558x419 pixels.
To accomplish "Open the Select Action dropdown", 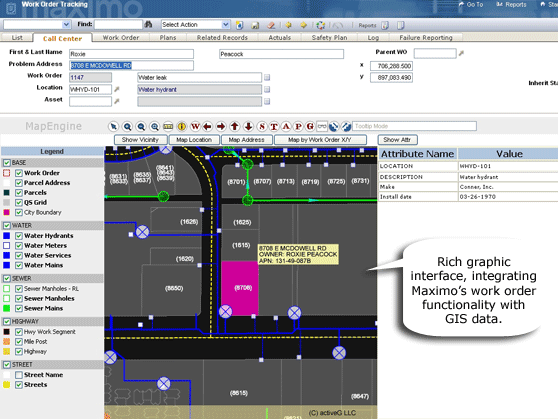I will click(x=226, y=25).
